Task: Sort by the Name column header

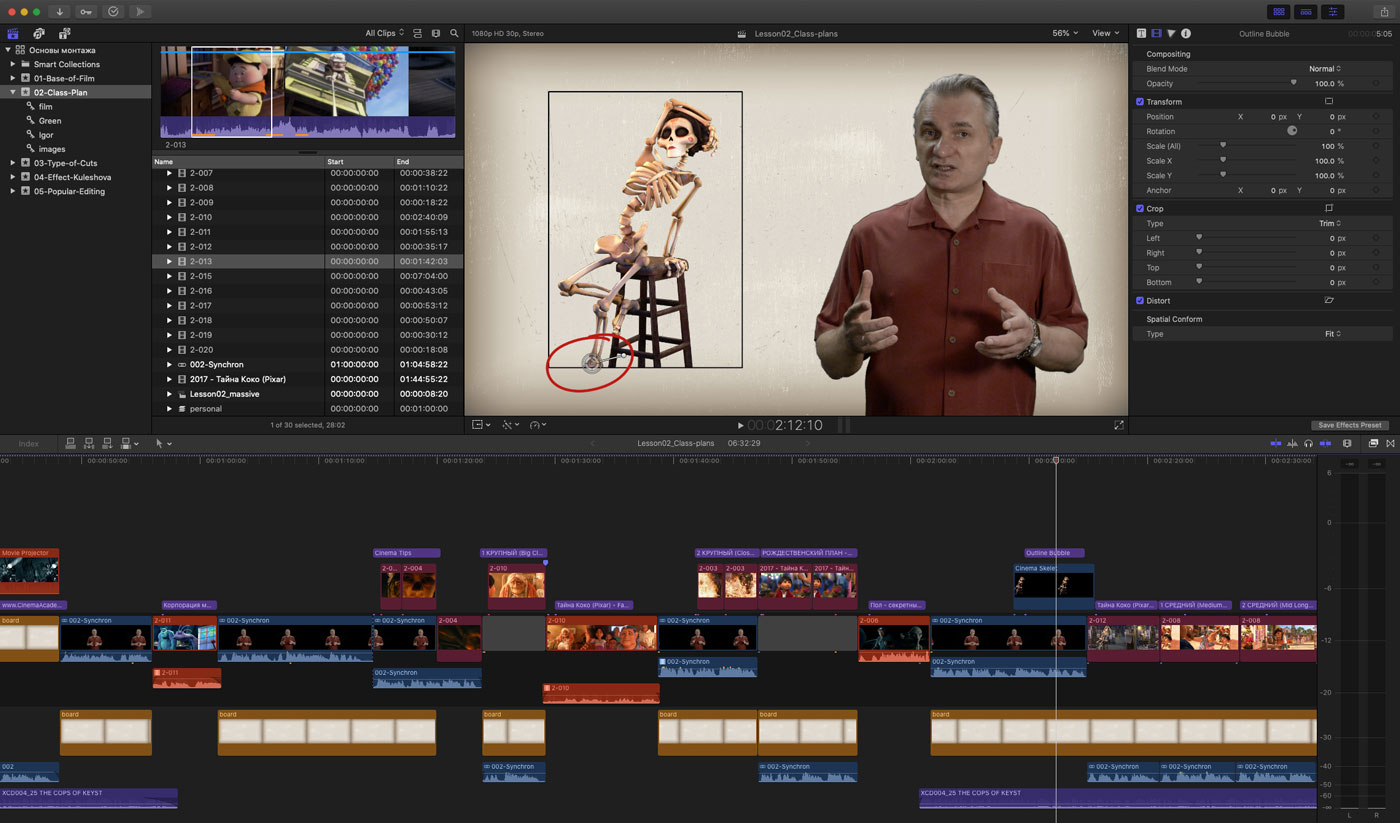Action: [238, 161]
